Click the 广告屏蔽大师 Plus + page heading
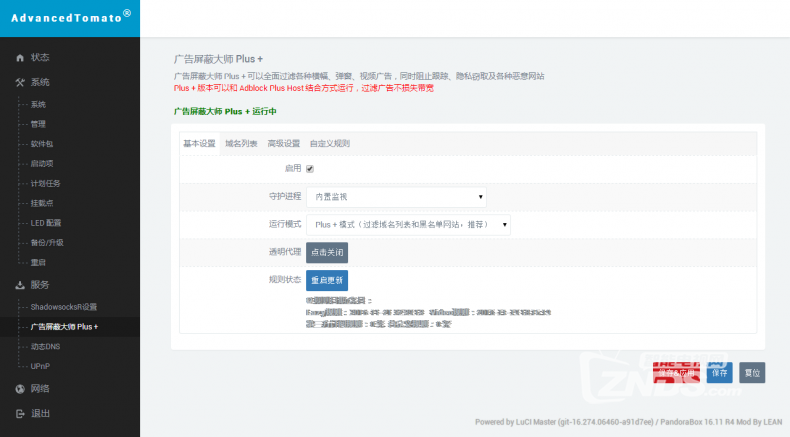Screen dimensions: 790x437 [x=218, y=59]
